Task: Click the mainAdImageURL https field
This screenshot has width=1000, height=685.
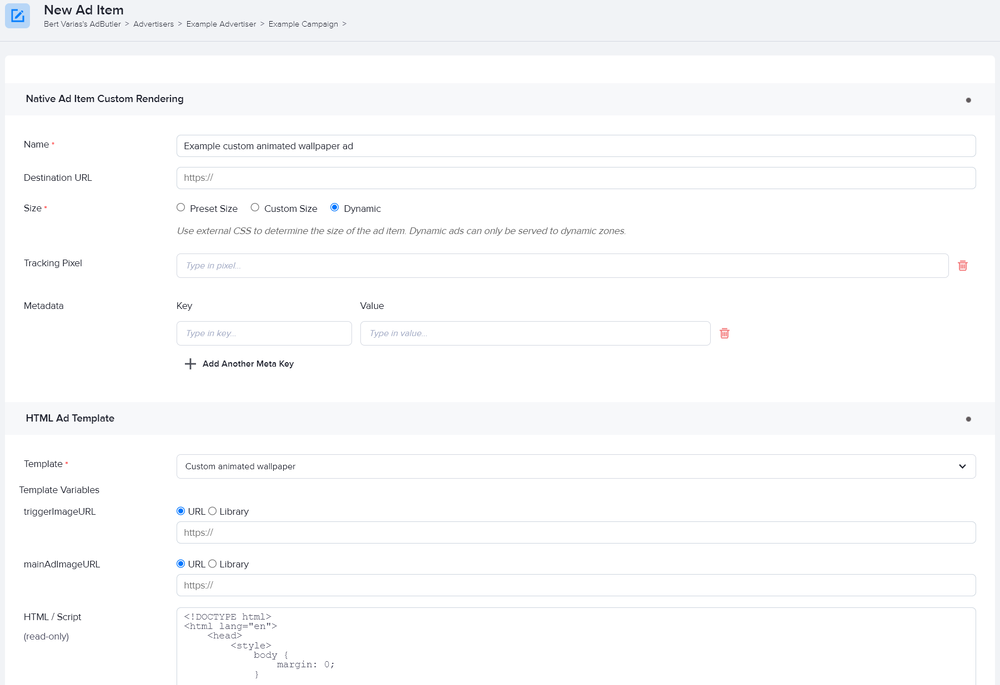Action: (x=576, y=586)
